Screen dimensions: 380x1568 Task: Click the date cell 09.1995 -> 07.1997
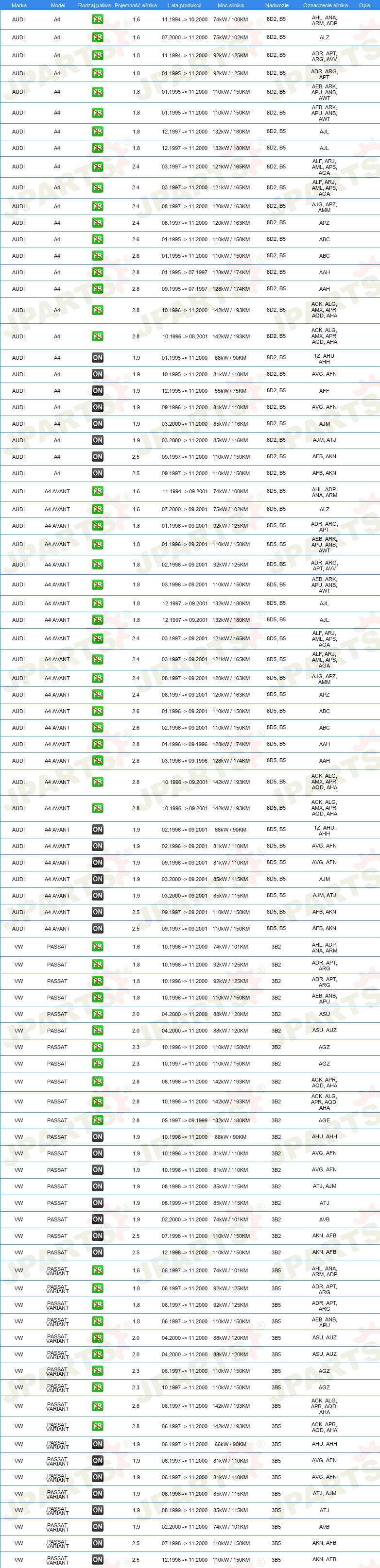click(x=185, y=289)
